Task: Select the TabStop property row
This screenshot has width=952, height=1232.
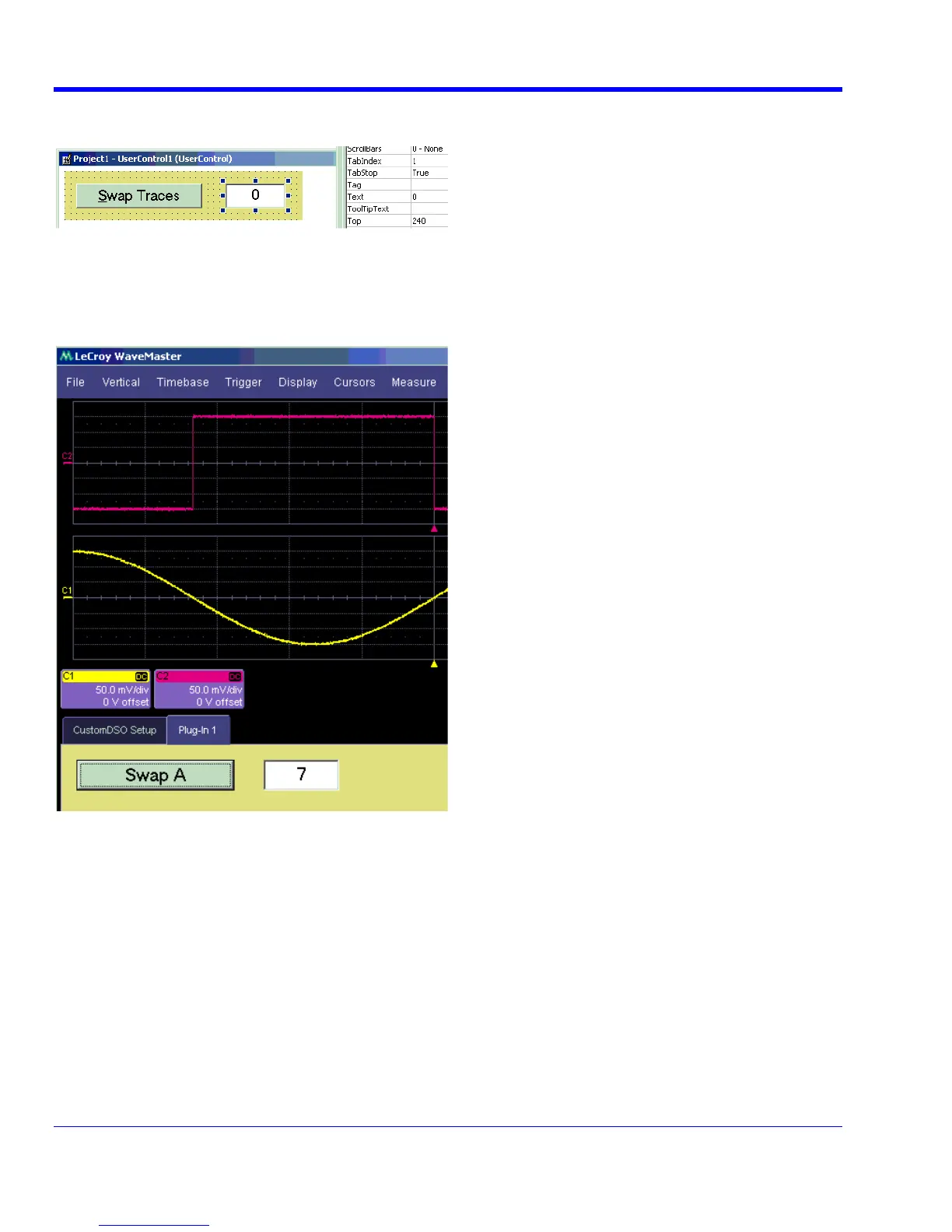Action: (397, 173)
